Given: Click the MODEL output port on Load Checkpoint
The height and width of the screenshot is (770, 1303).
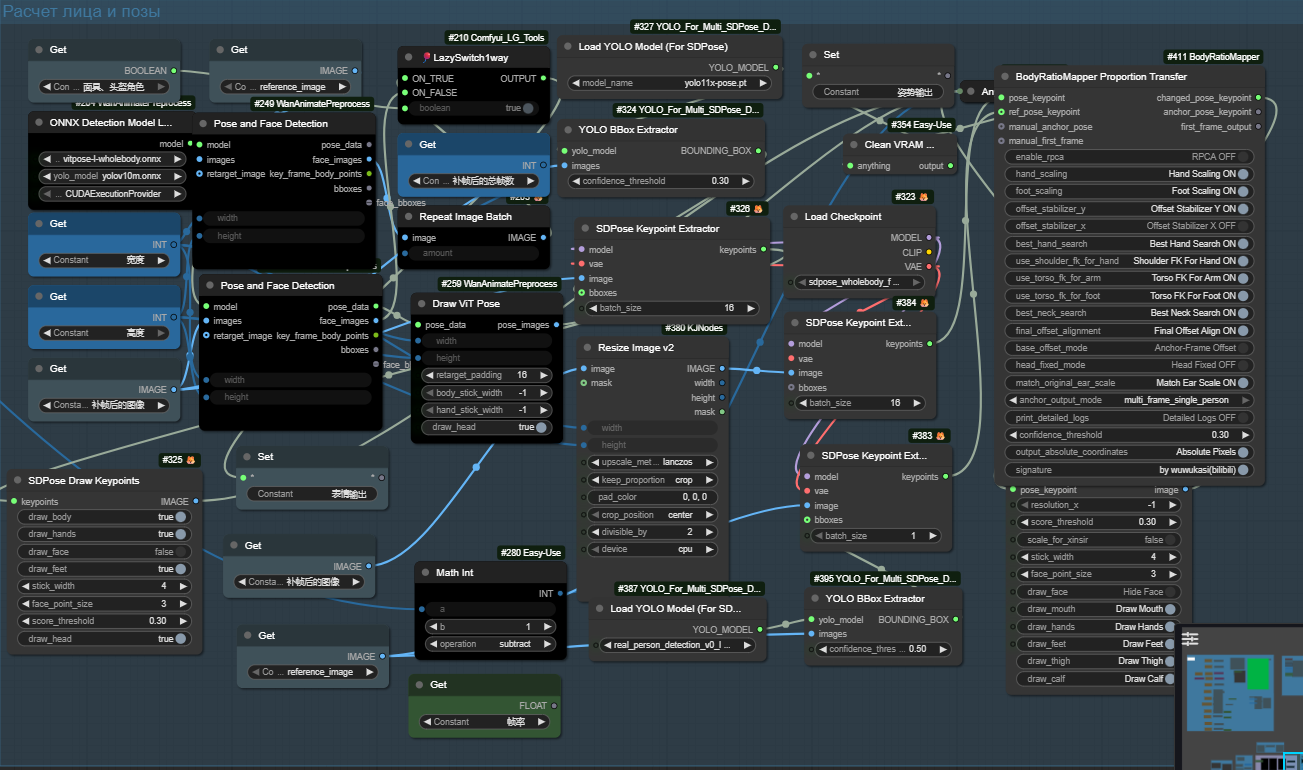Looking at the screenshot, I should coord(929,238).
